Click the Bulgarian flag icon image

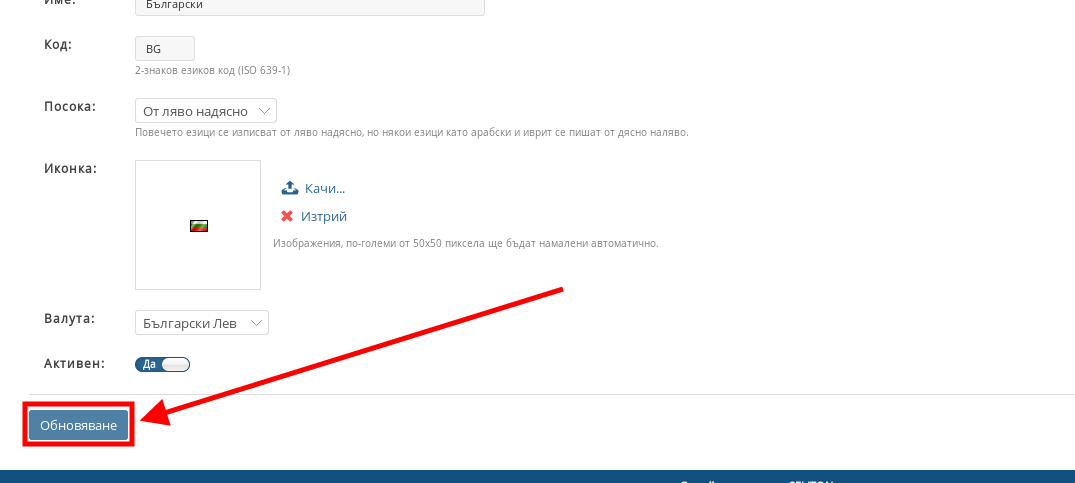pos(198,225)
